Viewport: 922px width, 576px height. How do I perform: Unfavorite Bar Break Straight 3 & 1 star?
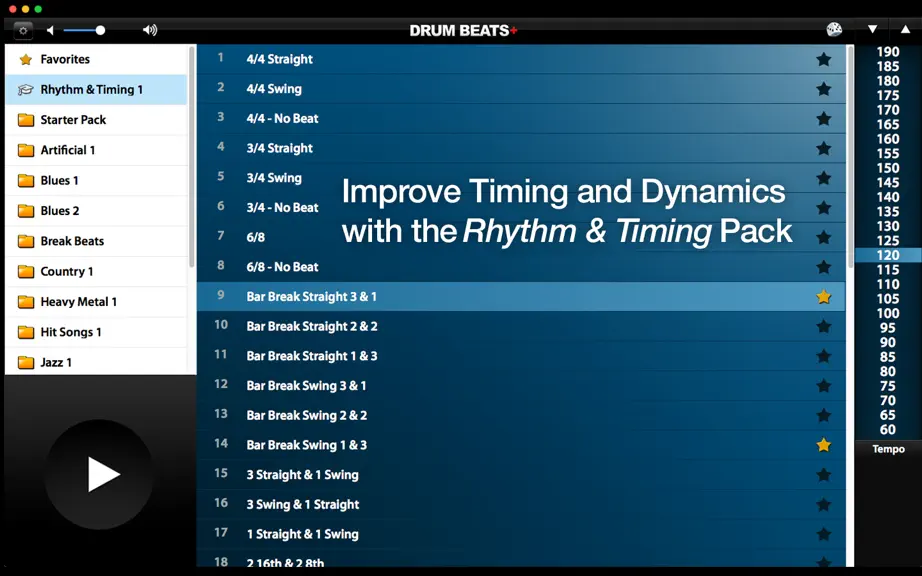click(823, 297)
